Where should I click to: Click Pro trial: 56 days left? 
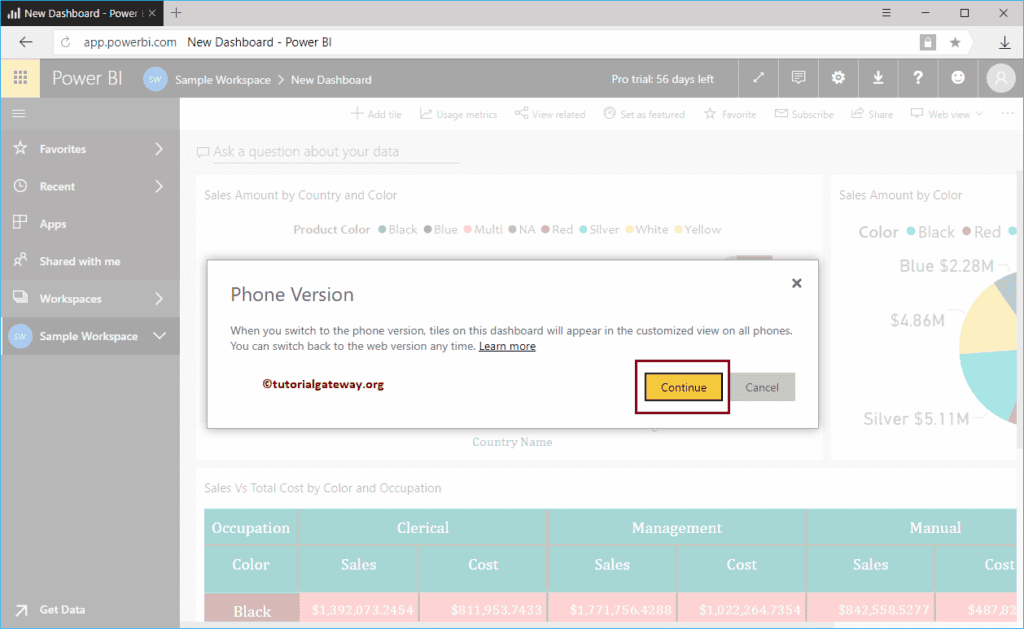pos(662,79)
